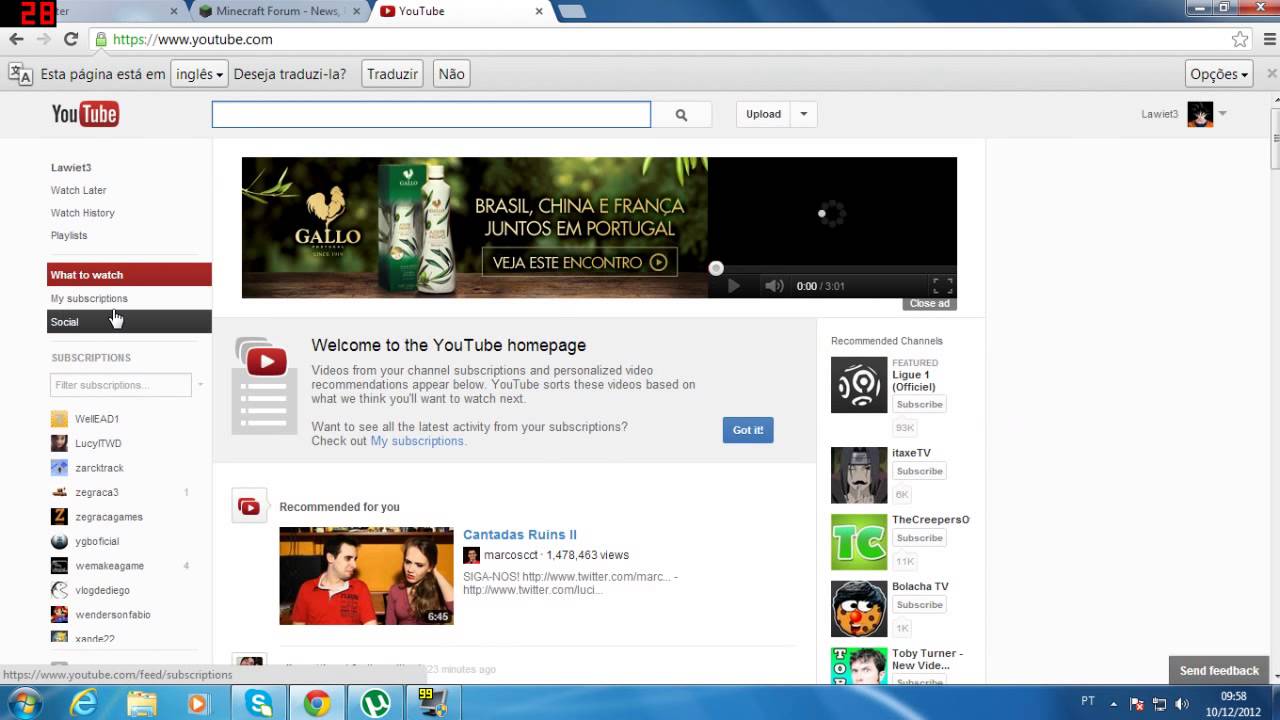This screenshot has width=1280, height=720.
Task: Click ad video progress scrubber
Action: point(716,268)
